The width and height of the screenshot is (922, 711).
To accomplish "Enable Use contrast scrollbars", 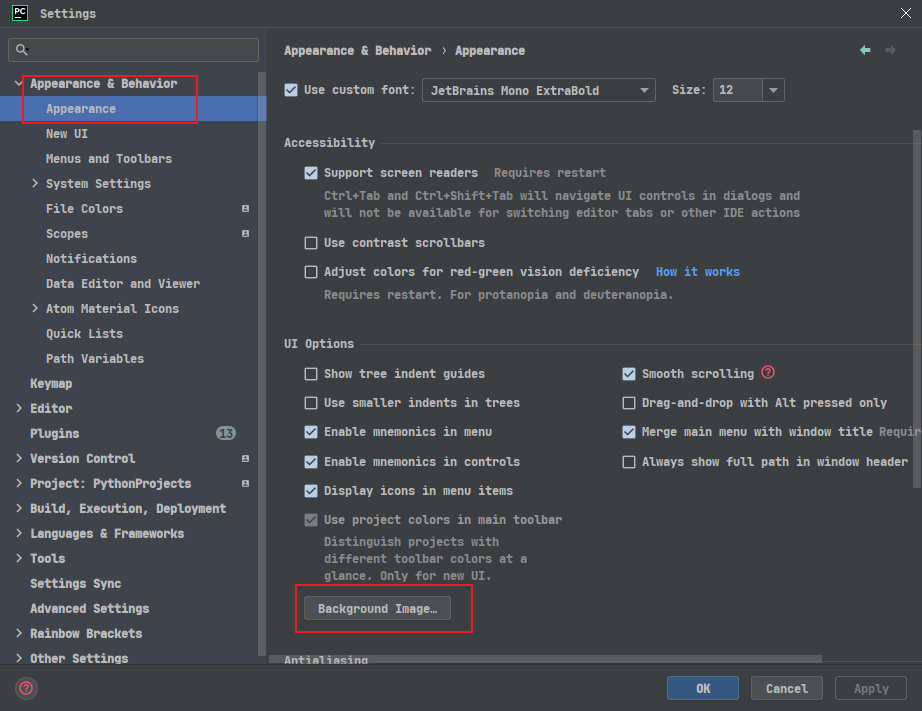I will tap(311, 243).
